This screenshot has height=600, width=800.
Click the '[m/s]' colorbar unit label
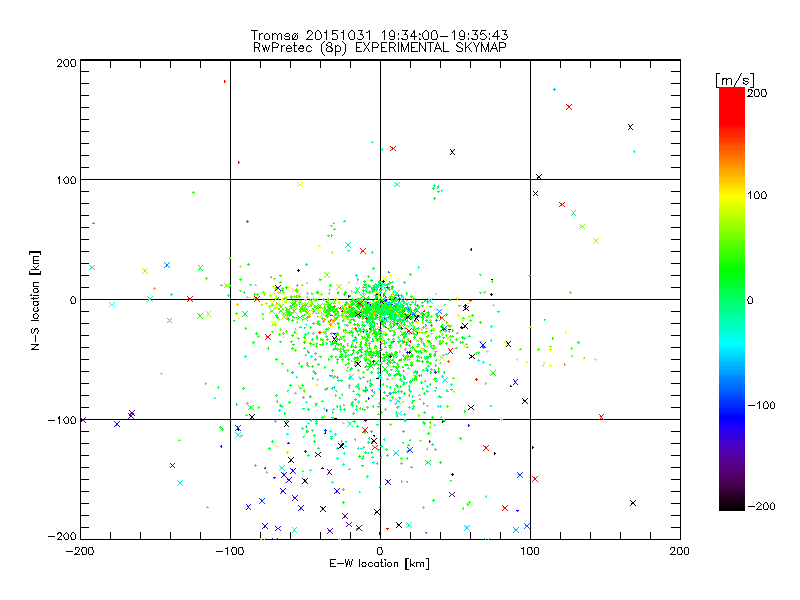[735, 80]
